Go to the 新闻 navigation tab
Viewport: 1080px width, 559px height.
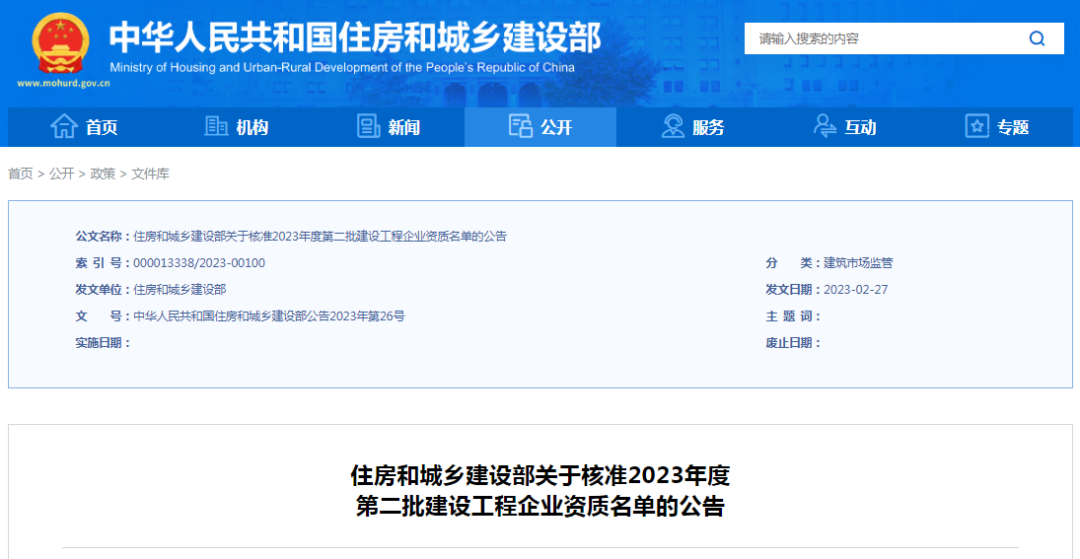388,127
